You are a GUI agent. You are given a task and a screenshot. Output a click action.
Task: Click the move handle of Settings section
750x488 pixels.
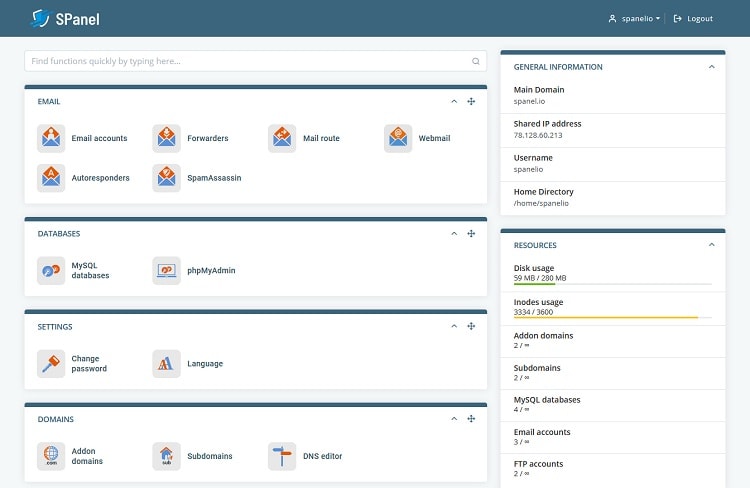coord(471,326)
